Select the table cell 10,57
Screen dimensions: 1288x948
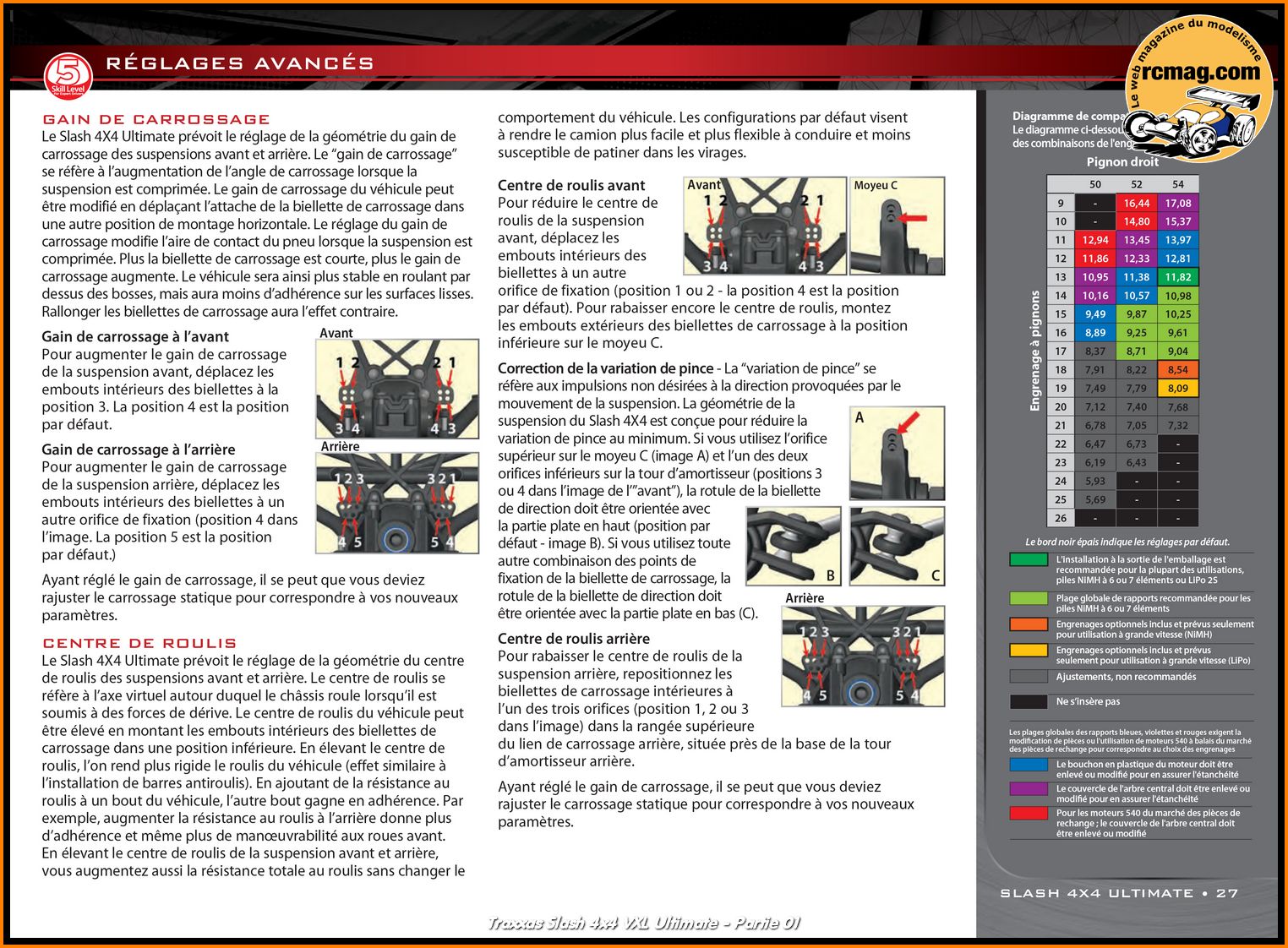point(1137,296)
